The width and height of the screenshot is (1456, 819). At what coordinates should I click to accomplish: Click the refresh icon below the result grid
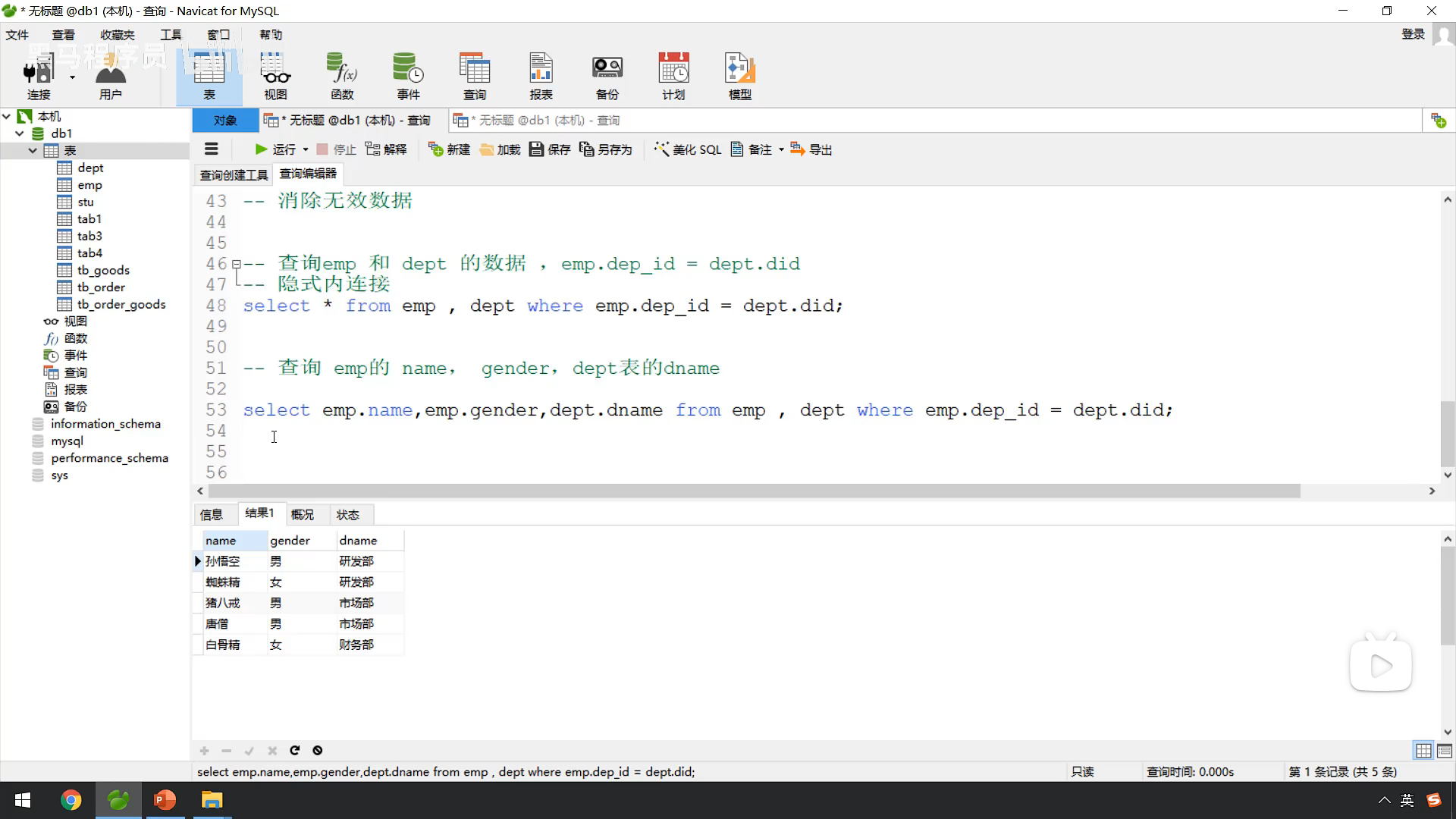point(295,751)
